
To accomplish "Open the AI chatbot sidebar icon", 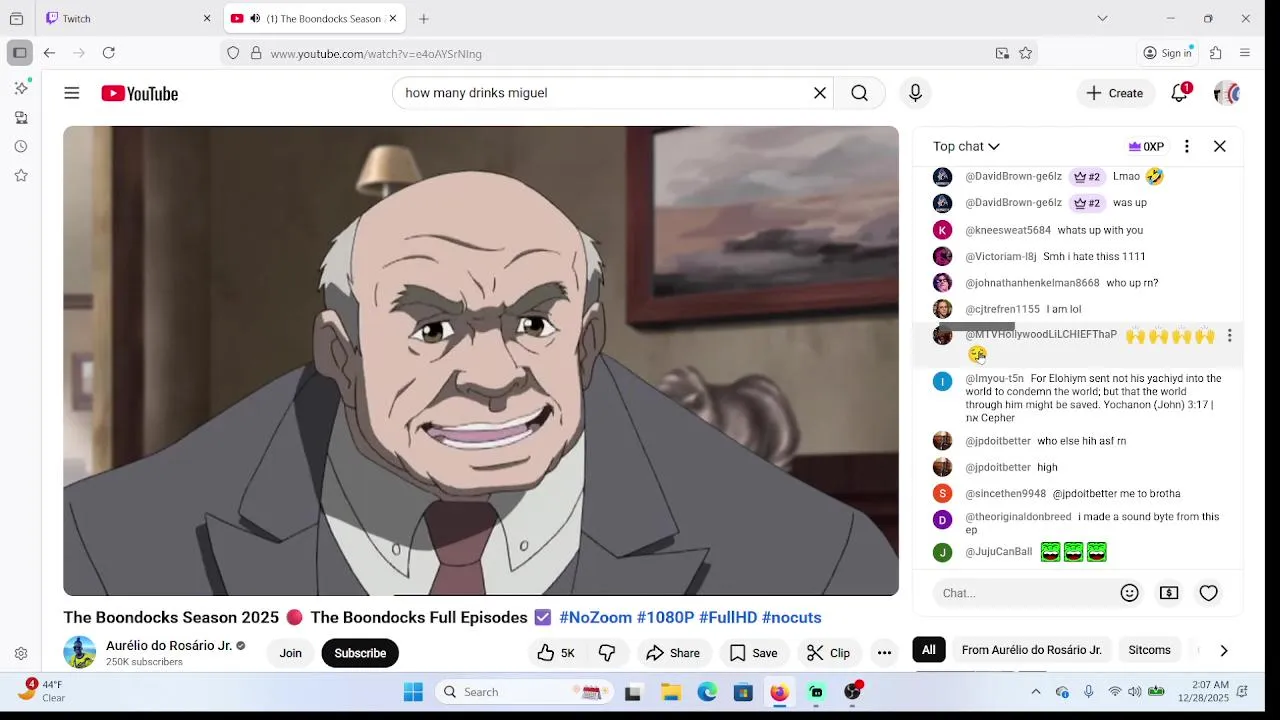I will point(21,88).
